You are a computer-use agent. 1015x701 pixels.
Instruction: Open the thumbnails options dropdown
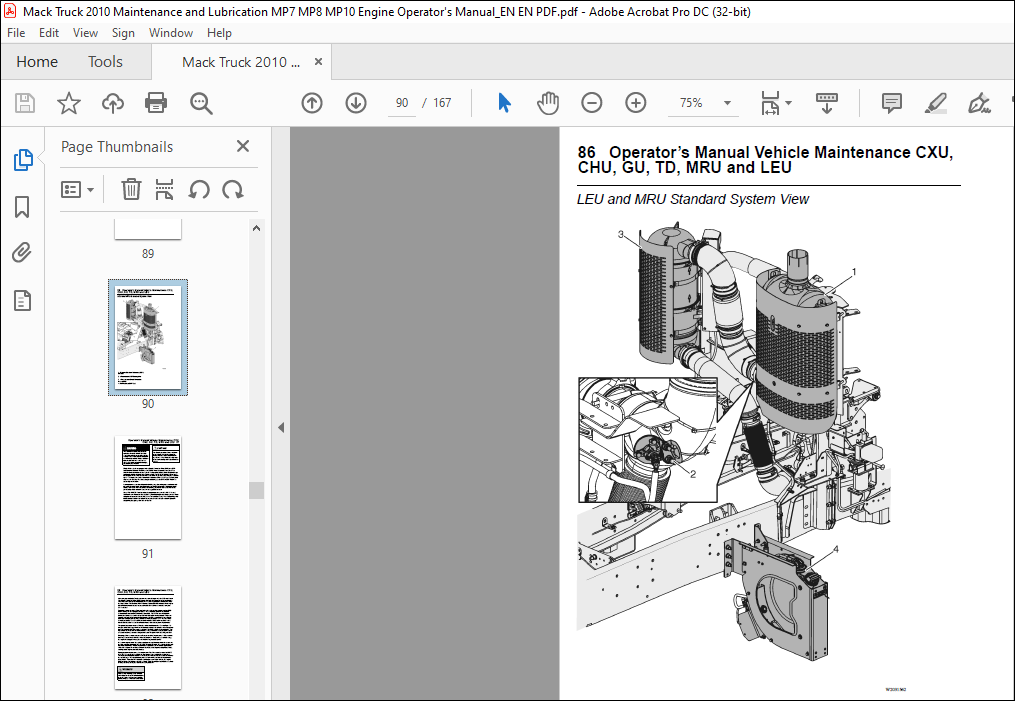pos(77,190)
